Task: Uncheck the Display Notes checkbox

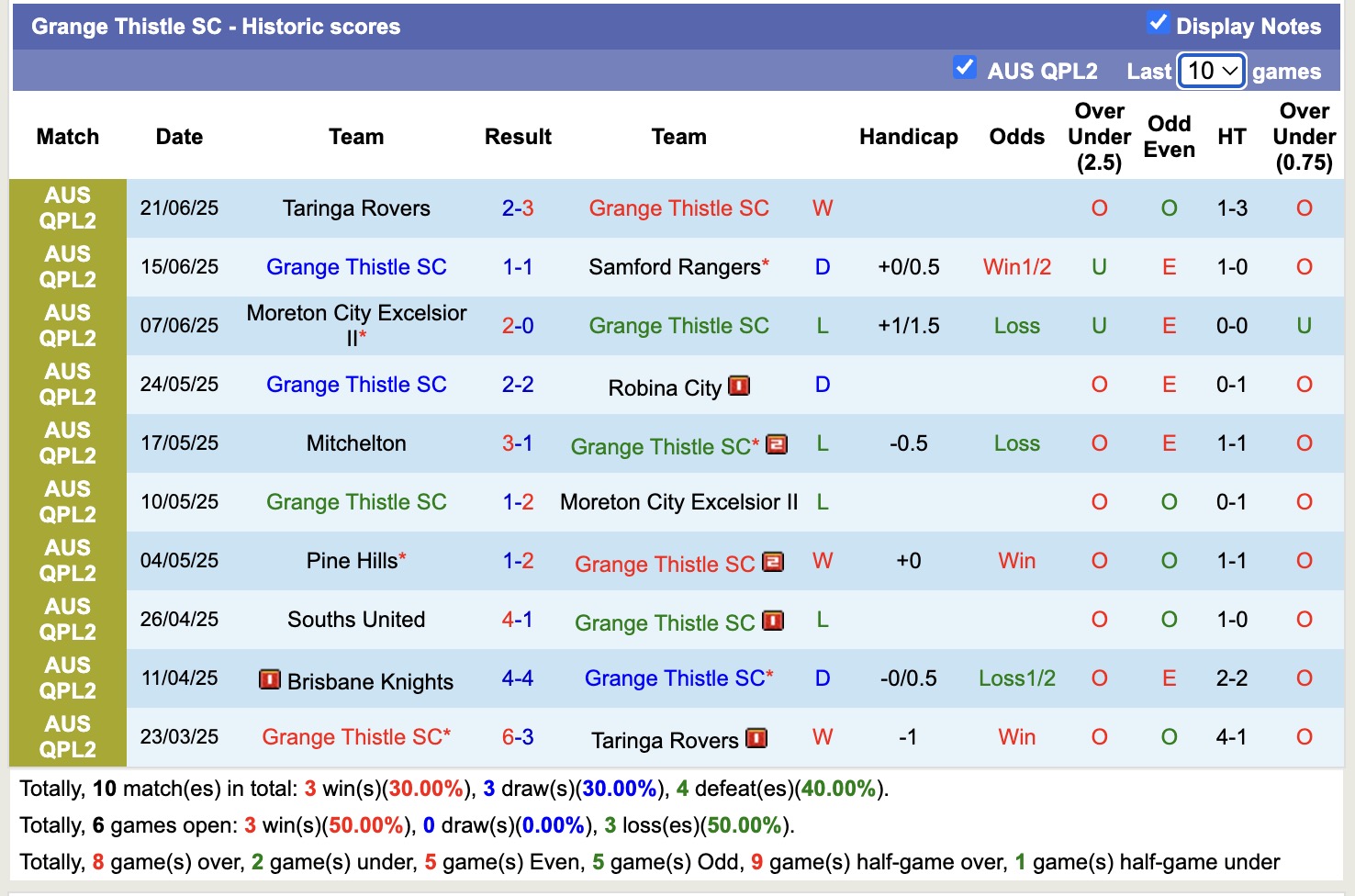Action: point(1159,25)
